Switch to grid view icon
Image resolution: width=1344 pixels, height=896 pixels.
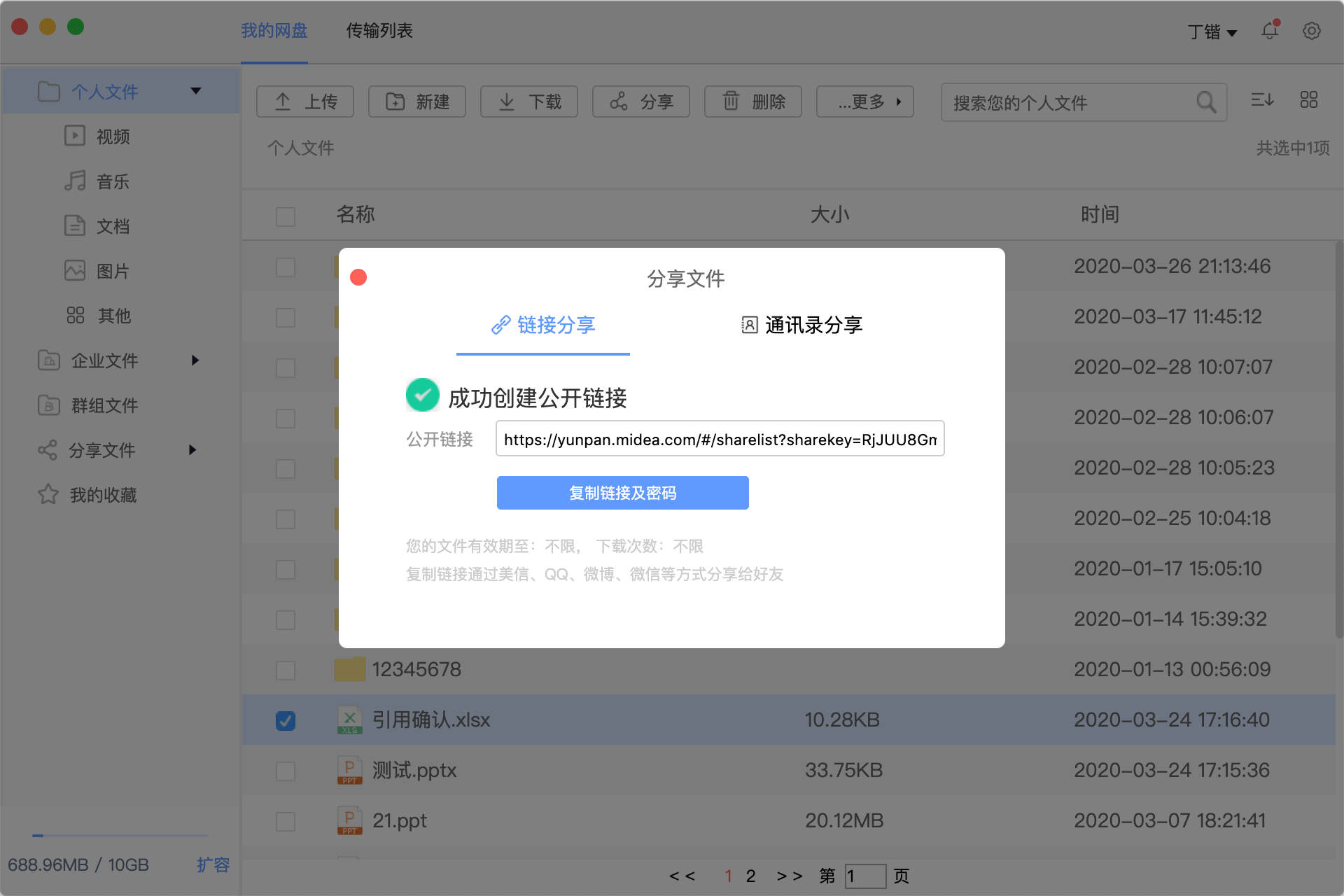coord(1309,100)
